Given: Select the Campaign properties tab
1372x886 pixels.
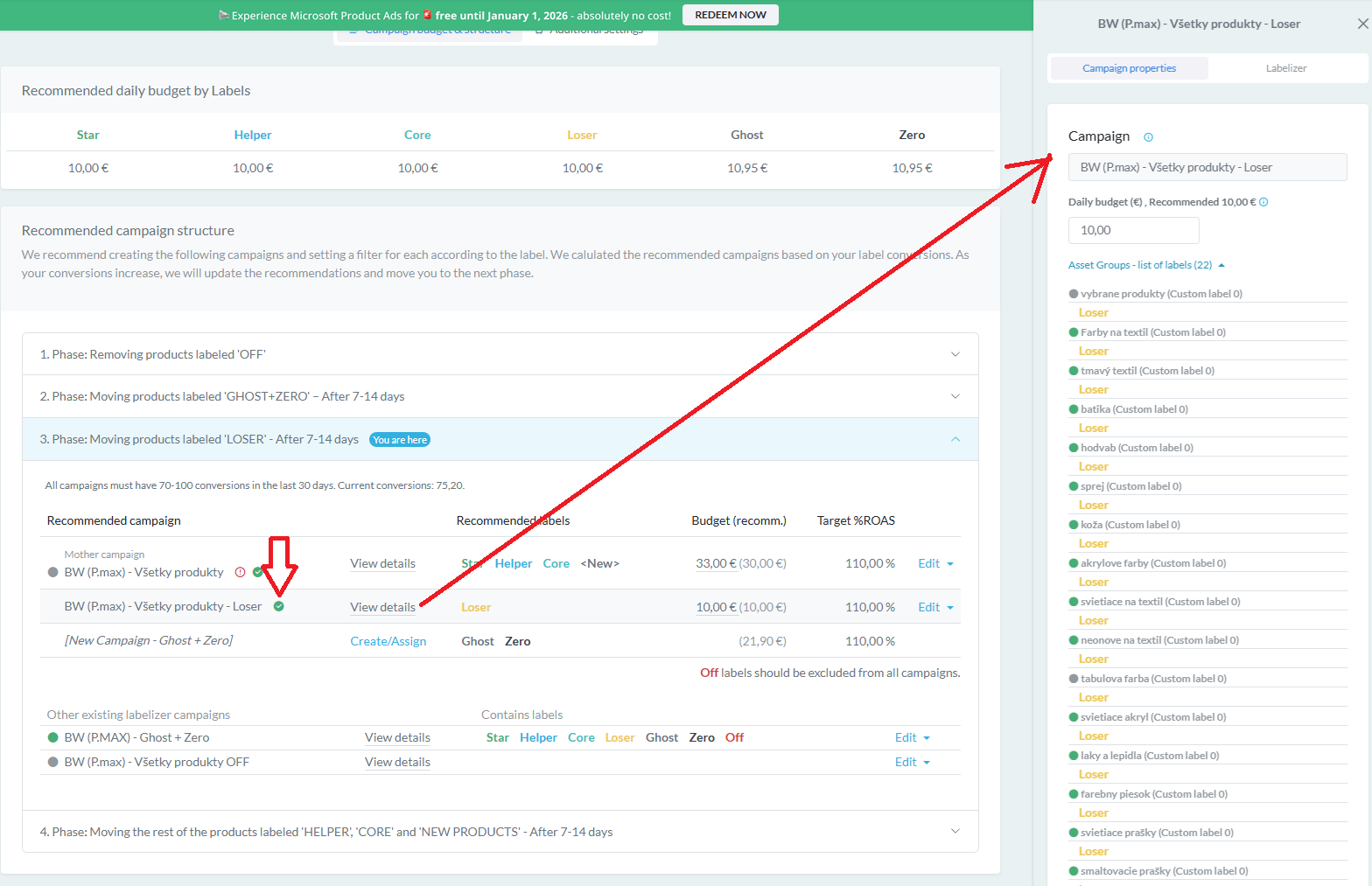Looking at the screenshot, I should 1129,68.
